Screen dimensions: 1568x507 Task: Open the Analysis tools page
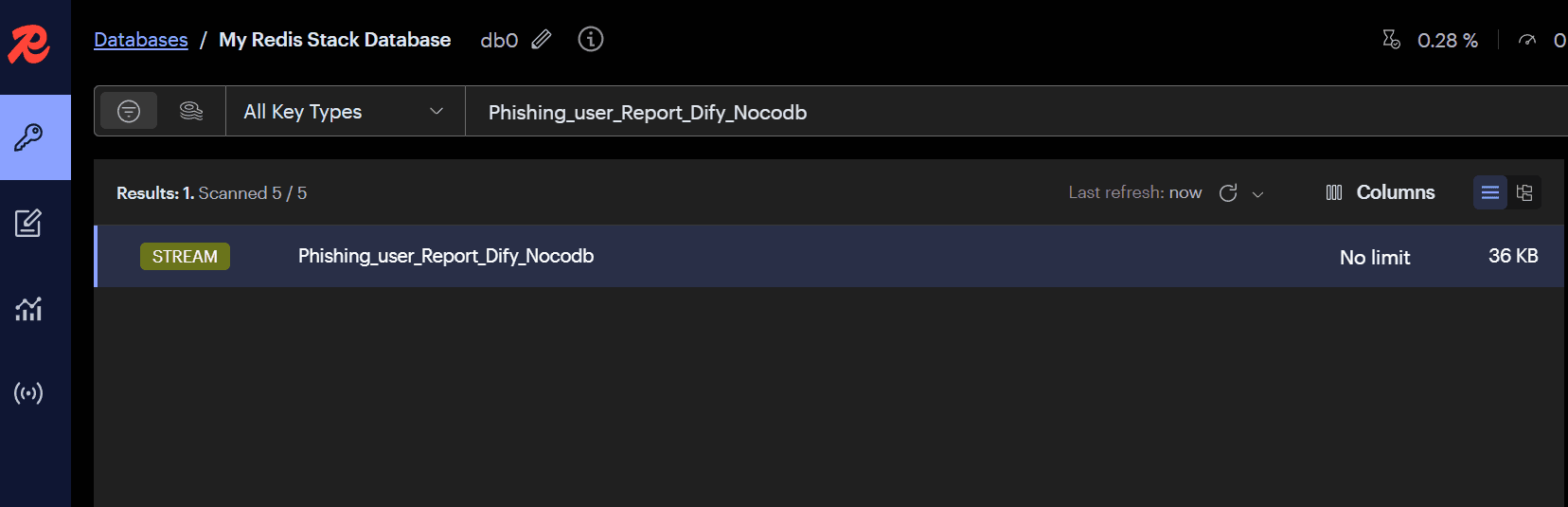28,309
